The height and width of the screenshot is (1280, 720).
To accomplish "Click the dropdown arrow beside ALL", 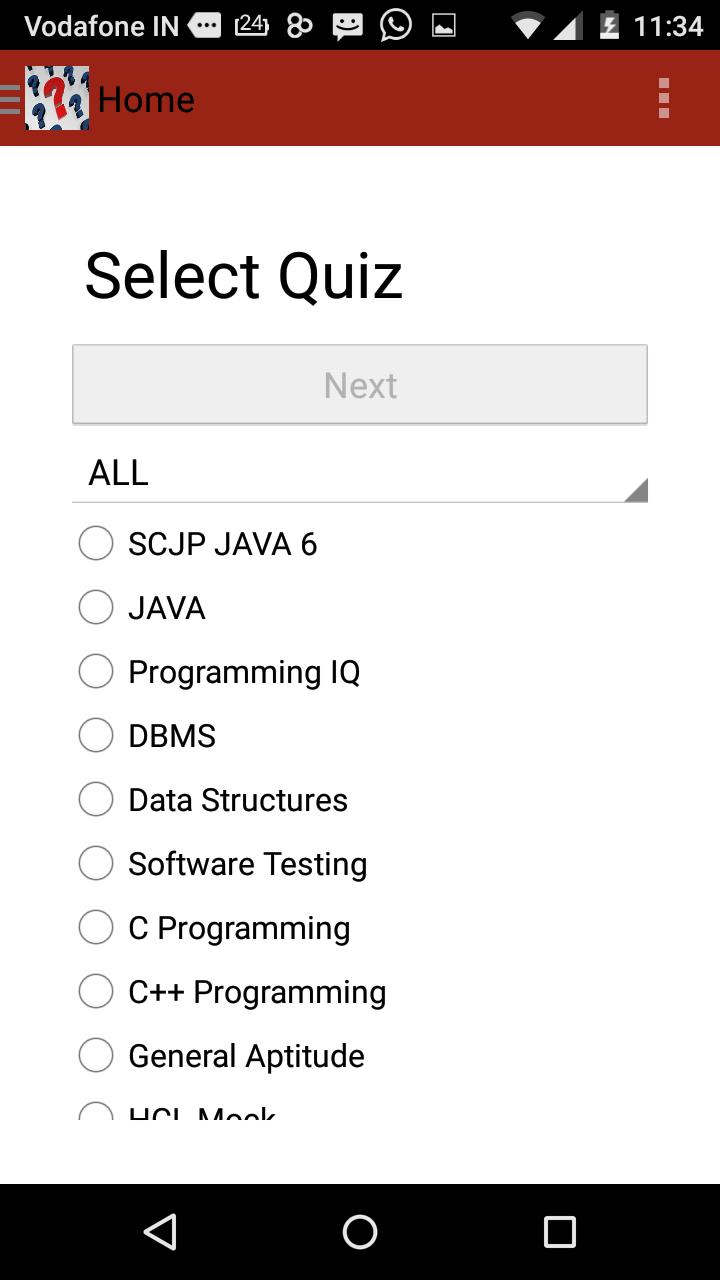I will coord(636,490).
